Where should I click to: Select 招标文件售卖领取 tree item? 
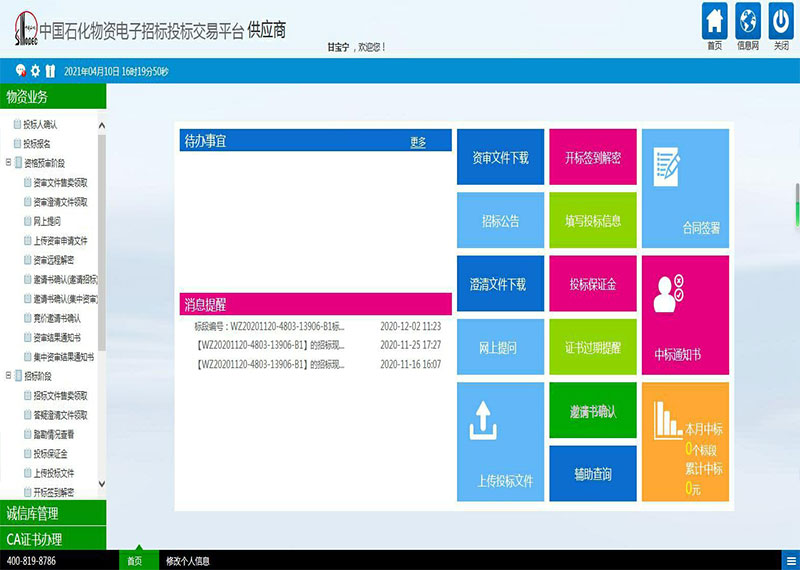pos(60,395)
